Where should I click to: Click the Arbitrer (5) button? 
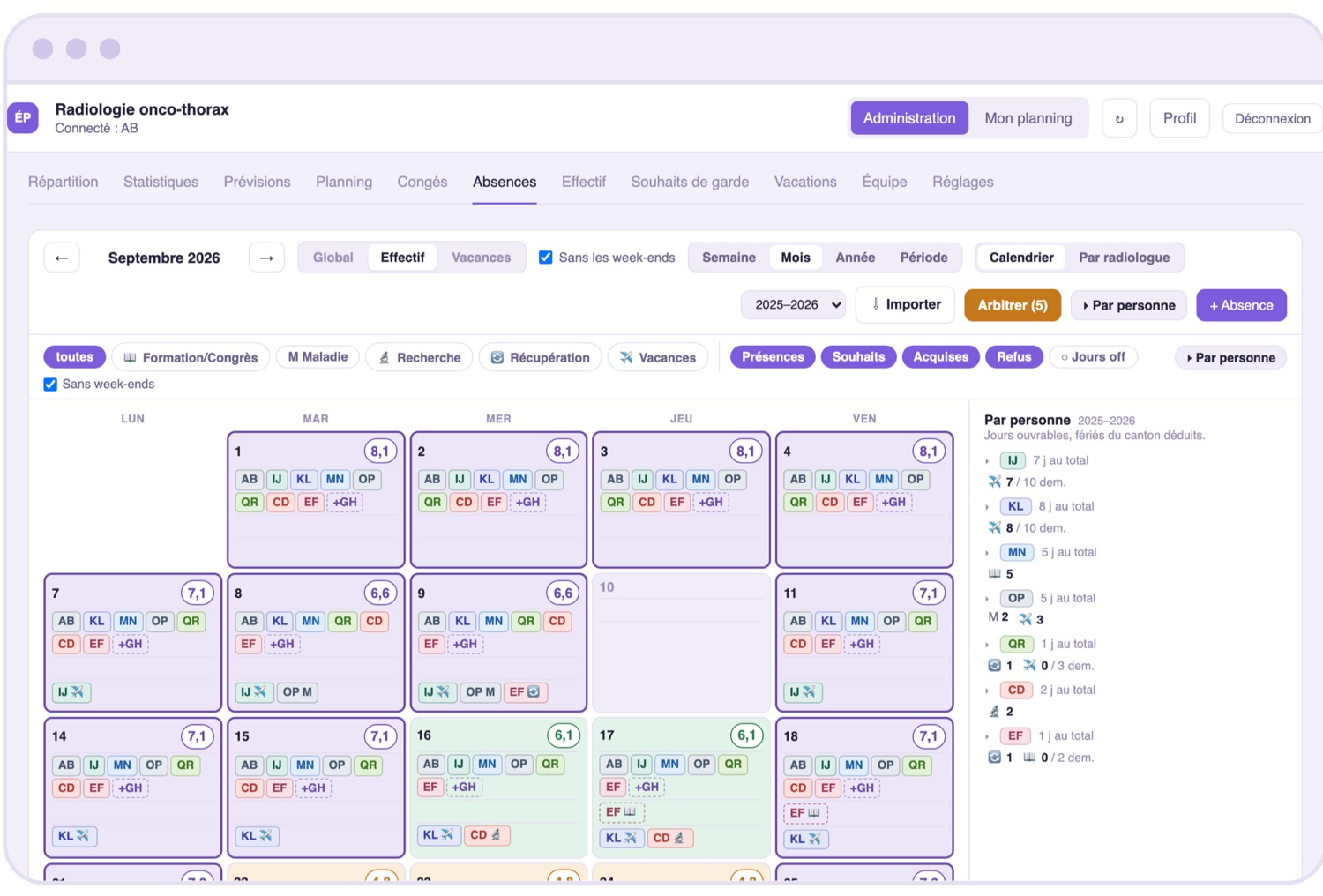tap(1013, 305)
